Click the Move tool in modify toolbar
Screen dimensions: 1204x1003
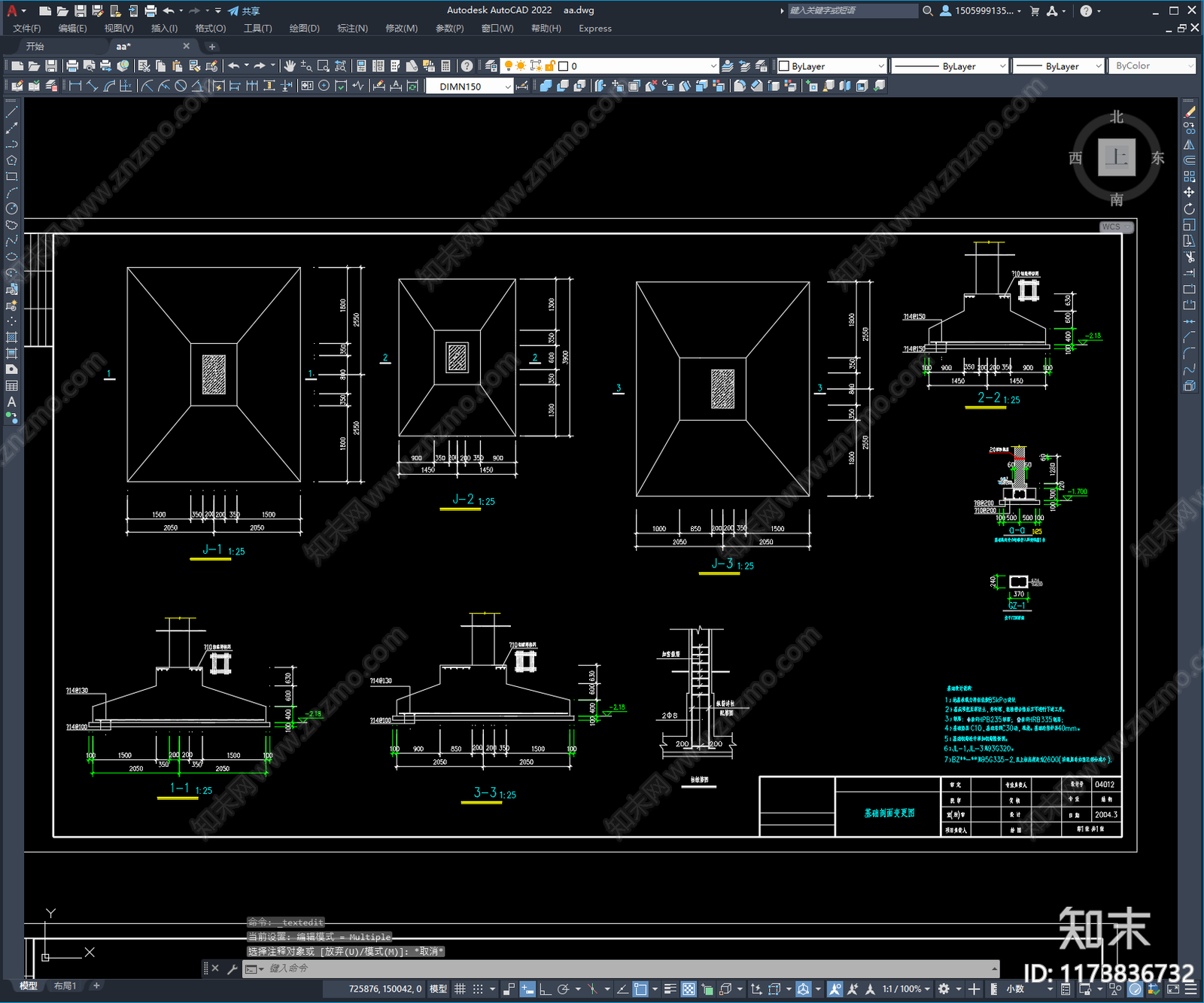(1189, 193)
